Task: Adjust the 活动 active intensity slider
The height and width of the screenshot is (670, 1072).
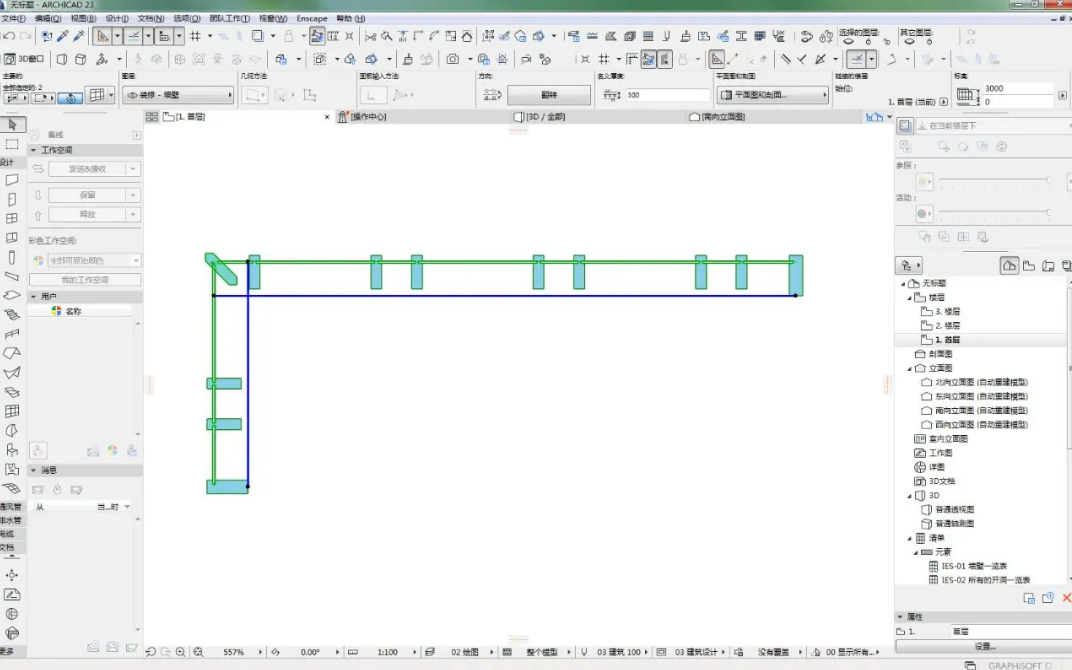Action: pos(995,213)
